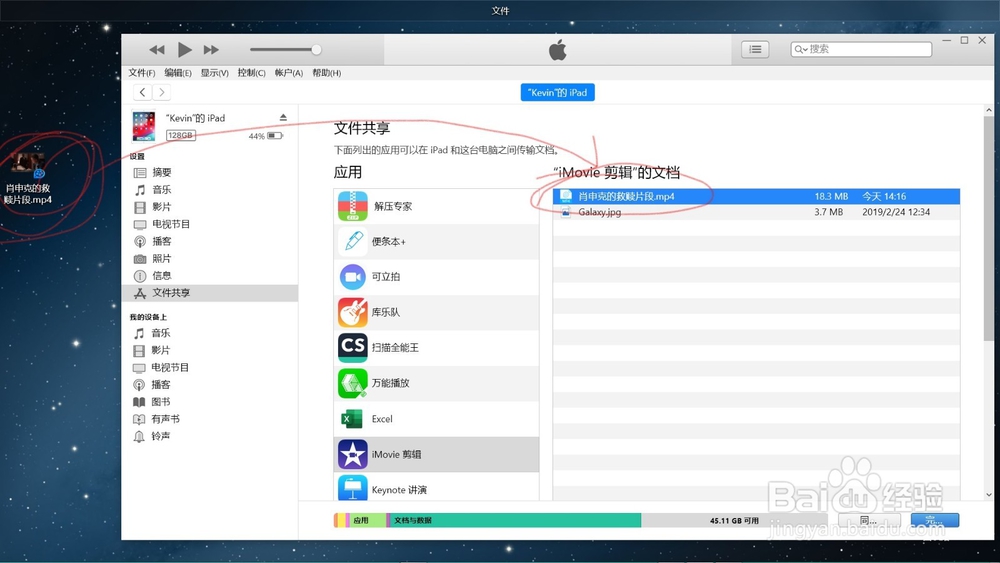Open the 帐户(A) menu

pyautogui.click(x=289, y=73)
